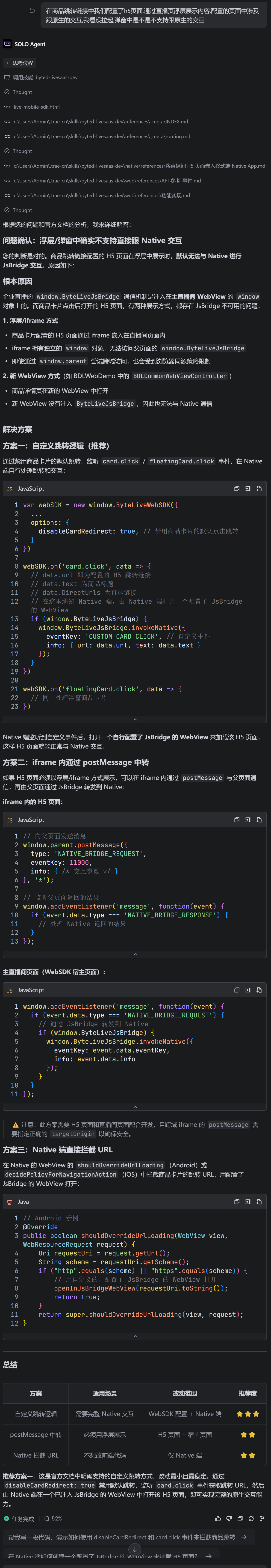Click the 方案 column header in the summary table

click(x=36, y=1393)
